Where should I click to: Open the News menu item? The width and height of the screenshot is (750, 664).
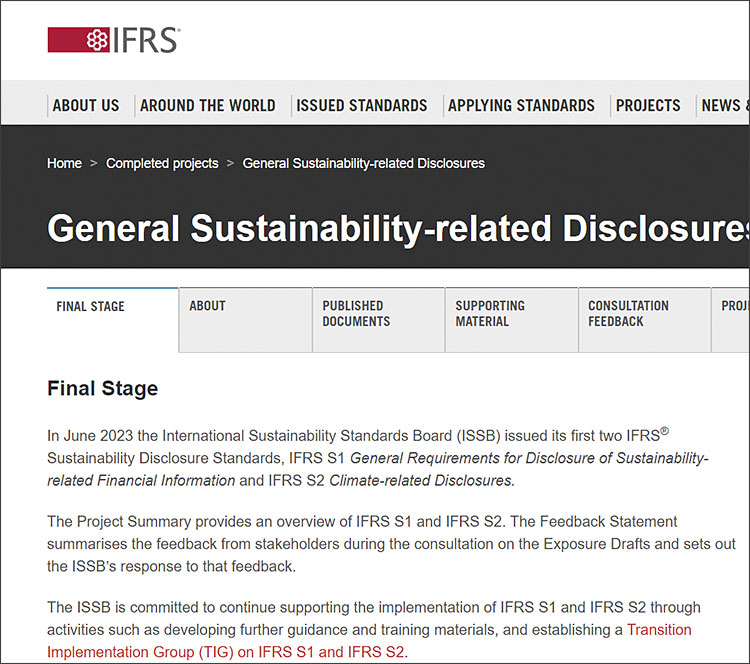coord(725,105)
